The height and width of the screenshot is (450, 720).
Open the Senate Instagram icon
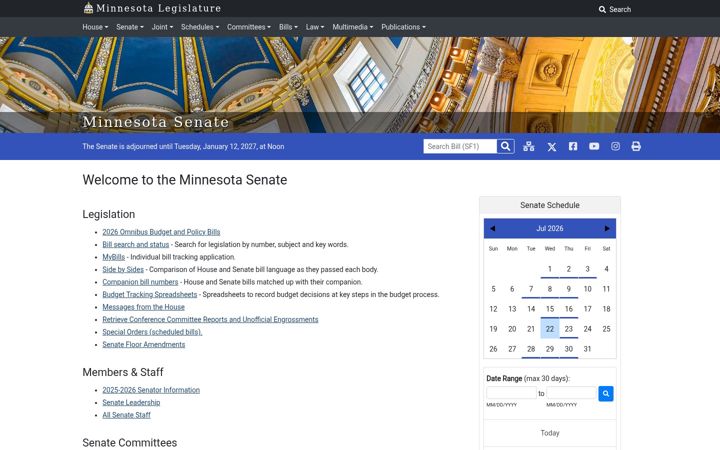pos(615,146)
